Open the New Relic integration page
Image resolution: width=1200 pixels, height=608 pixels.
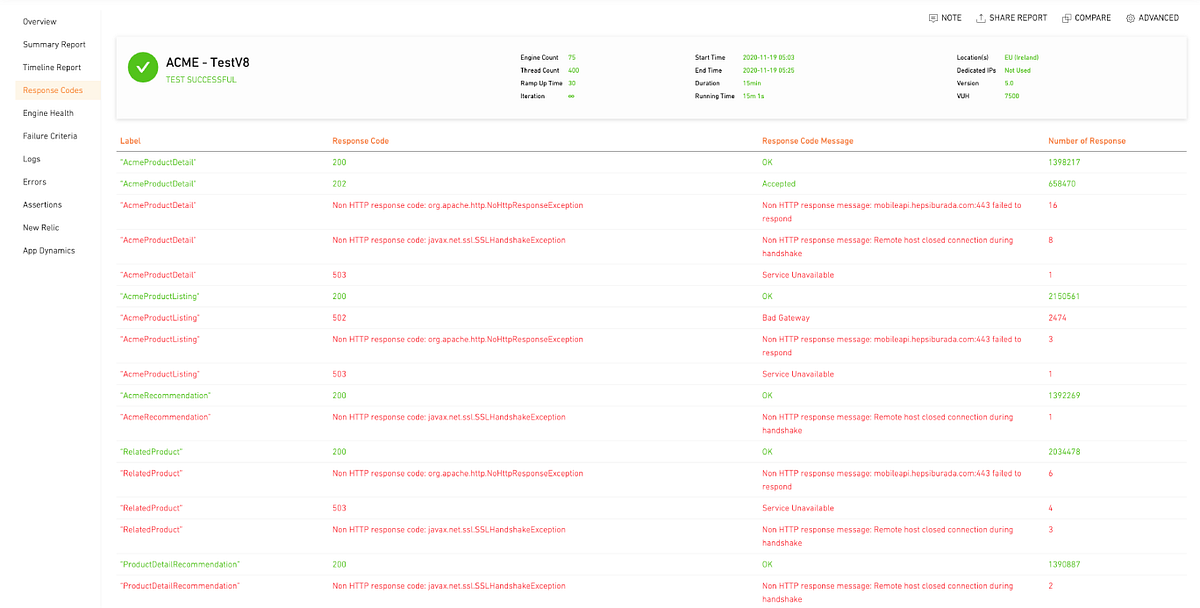click(x=41, y=228)
